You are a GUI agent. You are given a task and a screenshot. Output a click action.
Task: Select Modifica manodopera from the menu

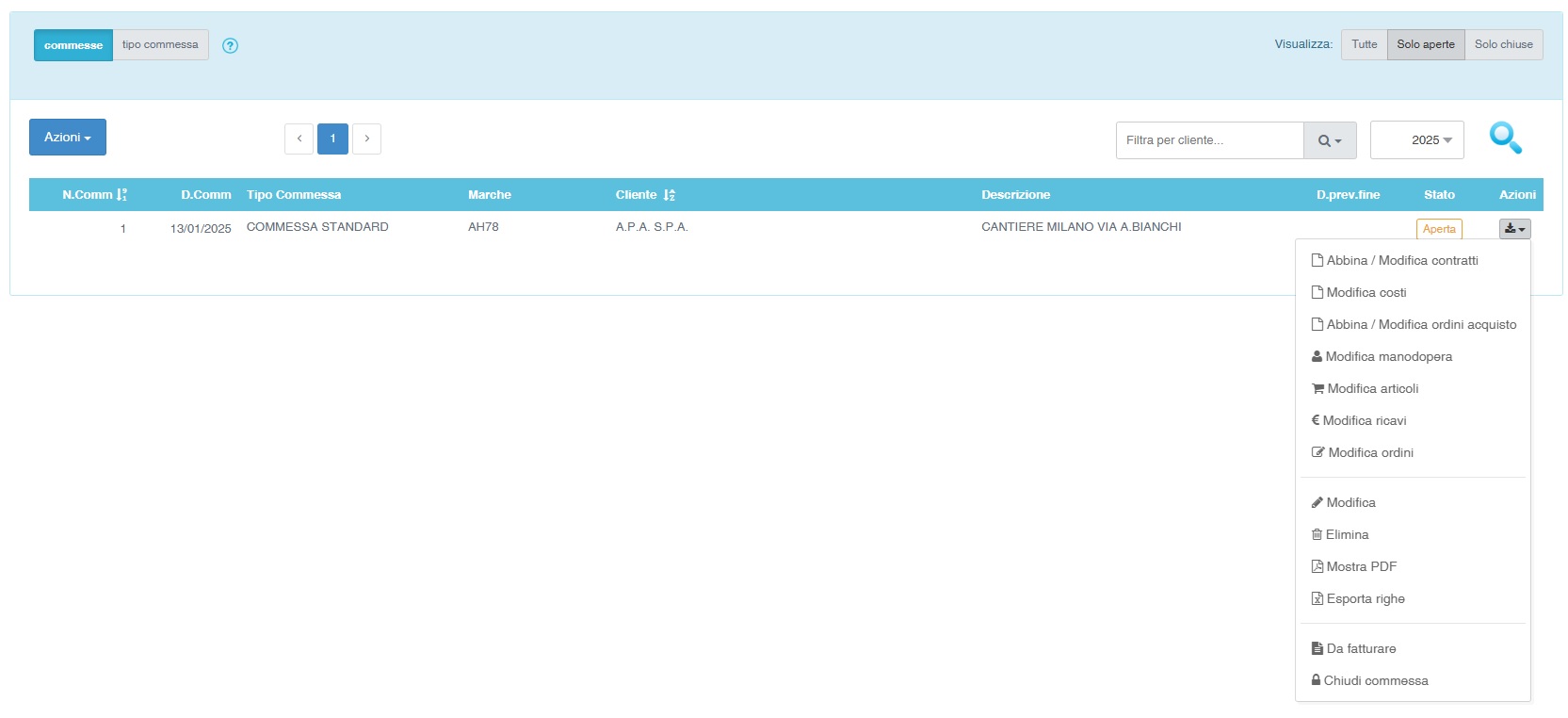[x=1388, y=356]
